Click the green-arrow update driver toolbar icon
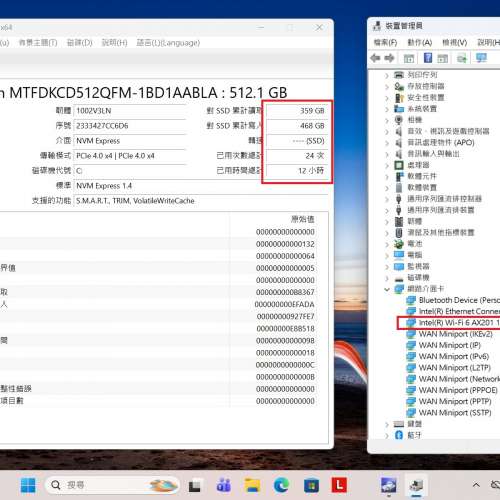This screenshot has height=500, width=500. (462, 59)
